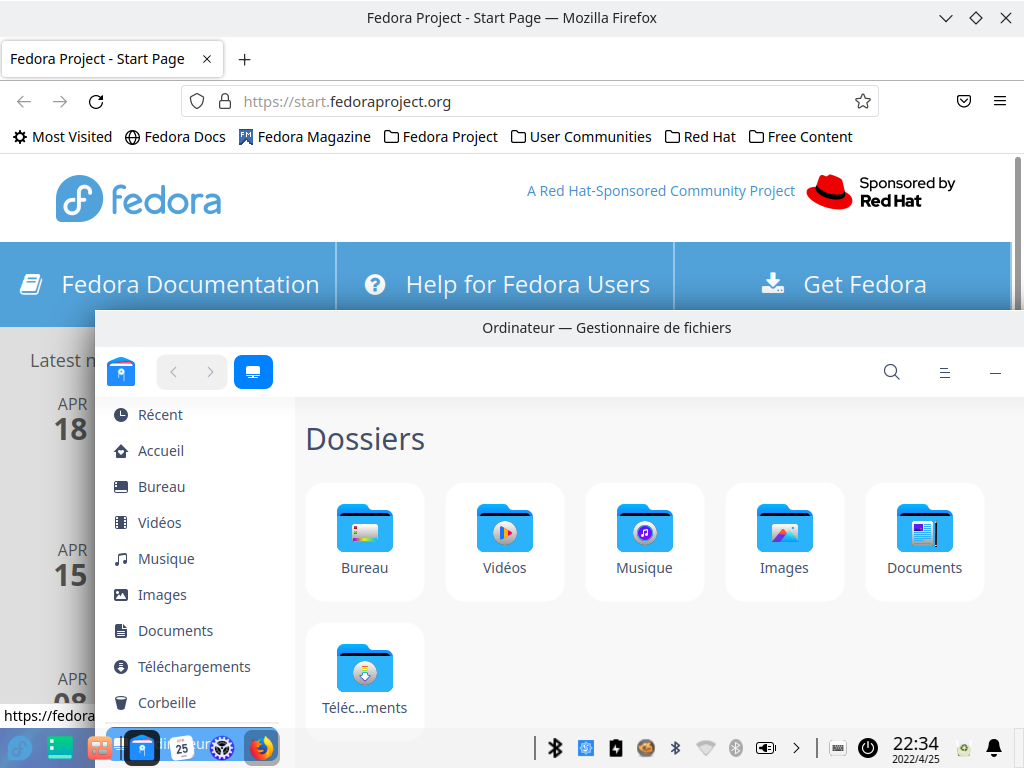Click the tracking protection shield icon
Viewport: 1024px width, 768px height.
pos(197,101)
